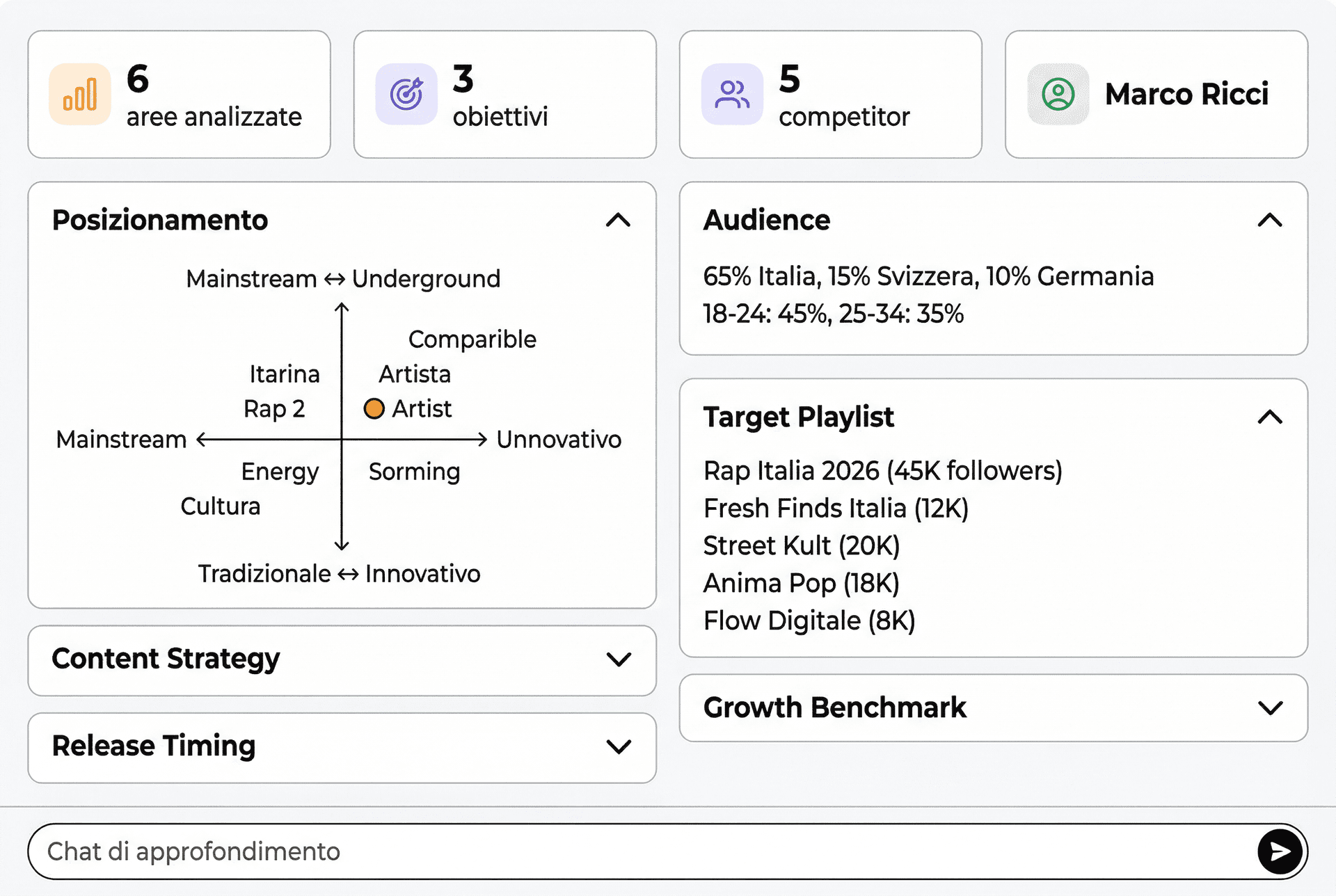Screen dimensions: 1336x896
Task: Click the 5 competitor summary card
Action: point(830,94)
